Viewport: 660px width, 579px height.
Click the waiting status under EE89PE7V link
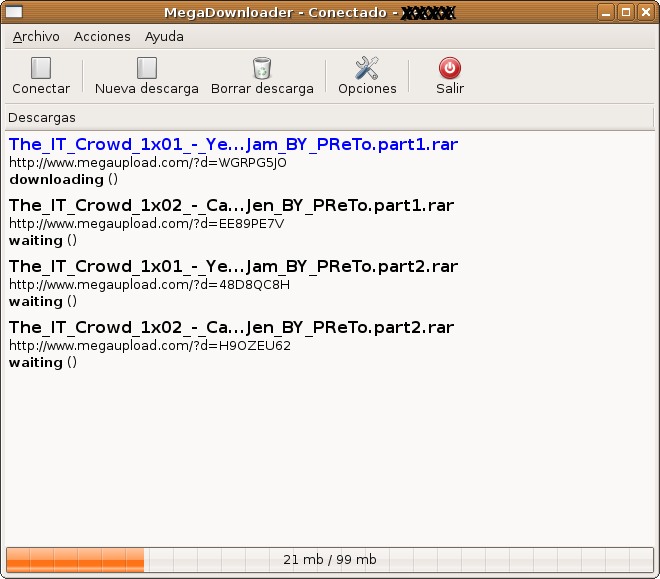coord(43,241)
